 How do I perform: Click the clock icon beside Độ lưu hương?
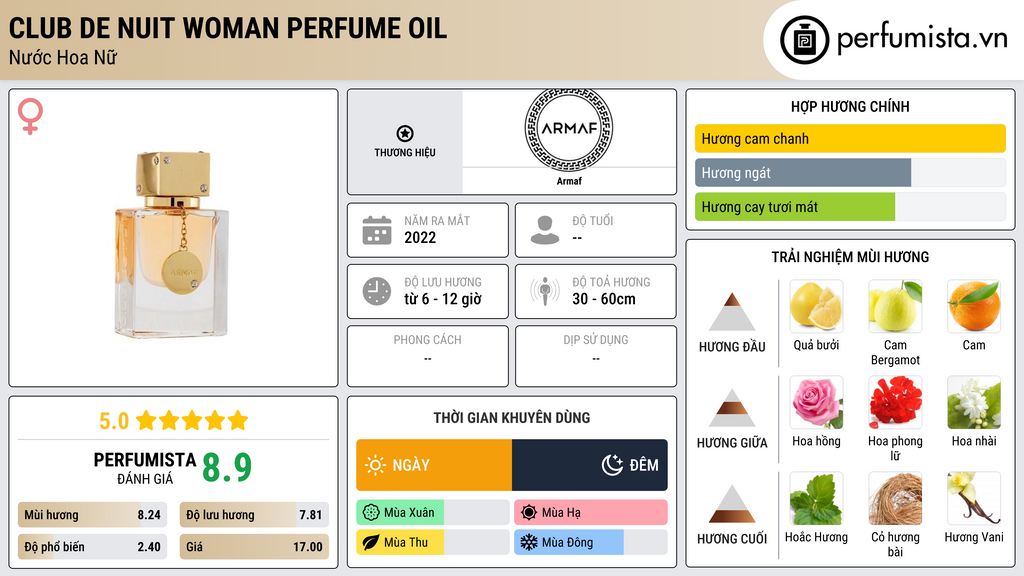pos(376,291)
